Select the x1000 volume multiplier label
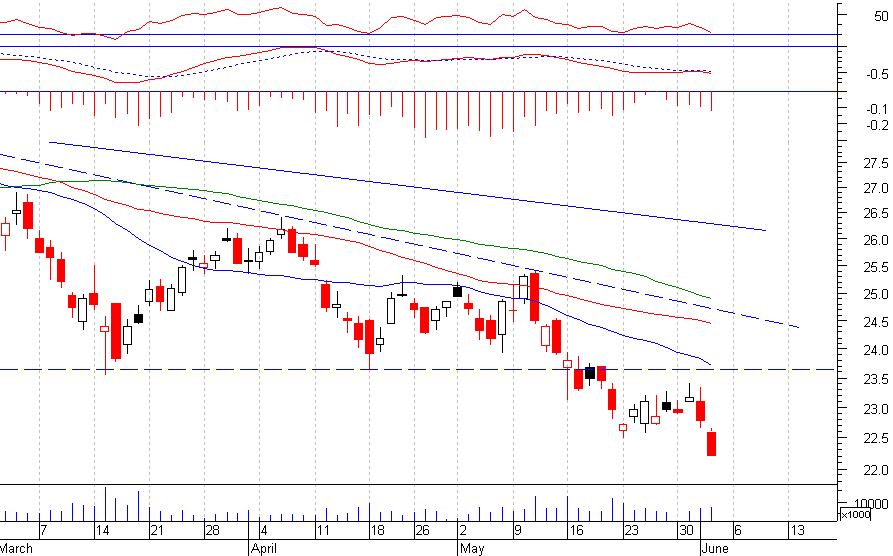This screenshot has height=556, width=893. (855, 515)
